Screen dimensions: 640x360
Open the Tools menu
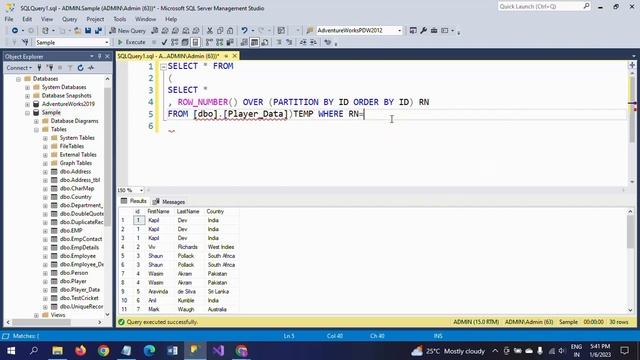coord(120,19)
